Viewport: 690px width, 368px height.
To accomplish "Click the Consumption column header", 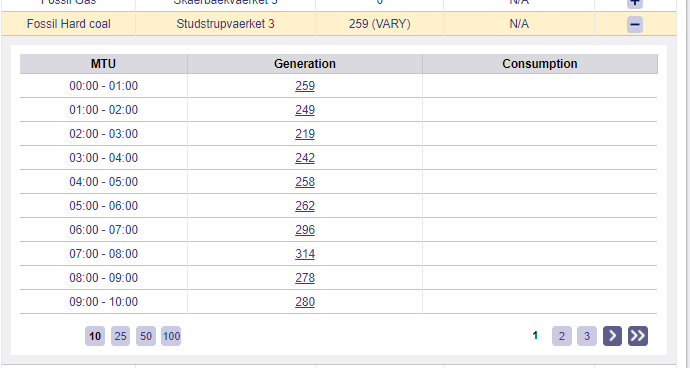I will pos(540,64).
